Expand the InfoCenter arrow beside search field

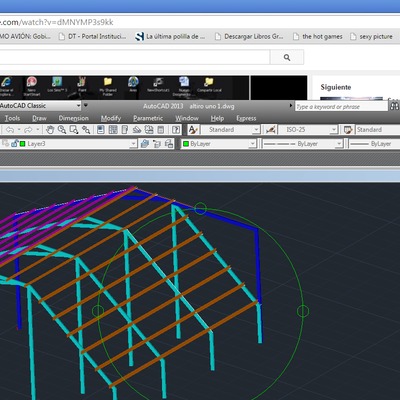point(291,106)
